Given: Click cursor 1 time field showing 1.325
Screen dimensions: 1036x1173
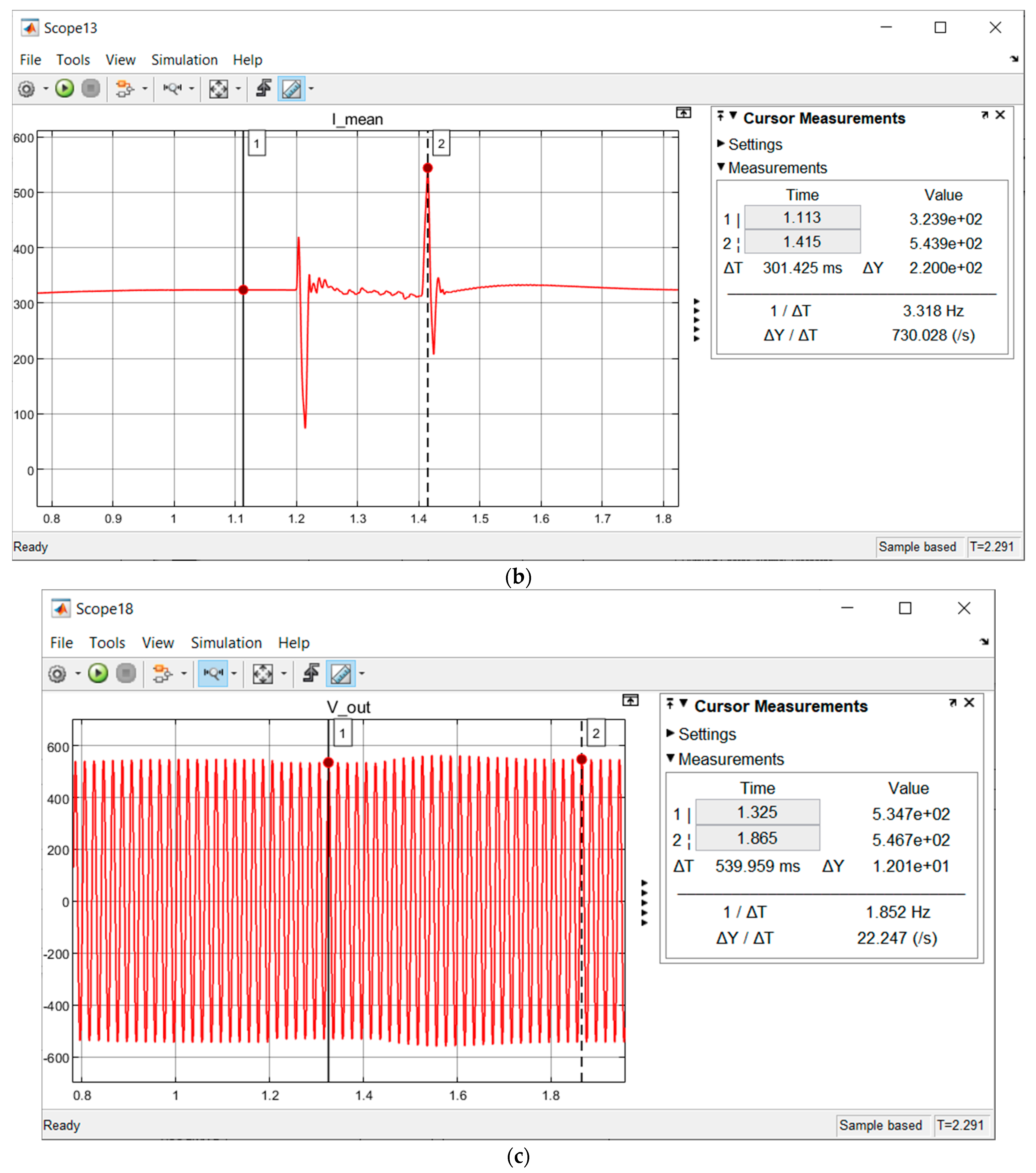Looking at the screenshot, I should [757, 812].
